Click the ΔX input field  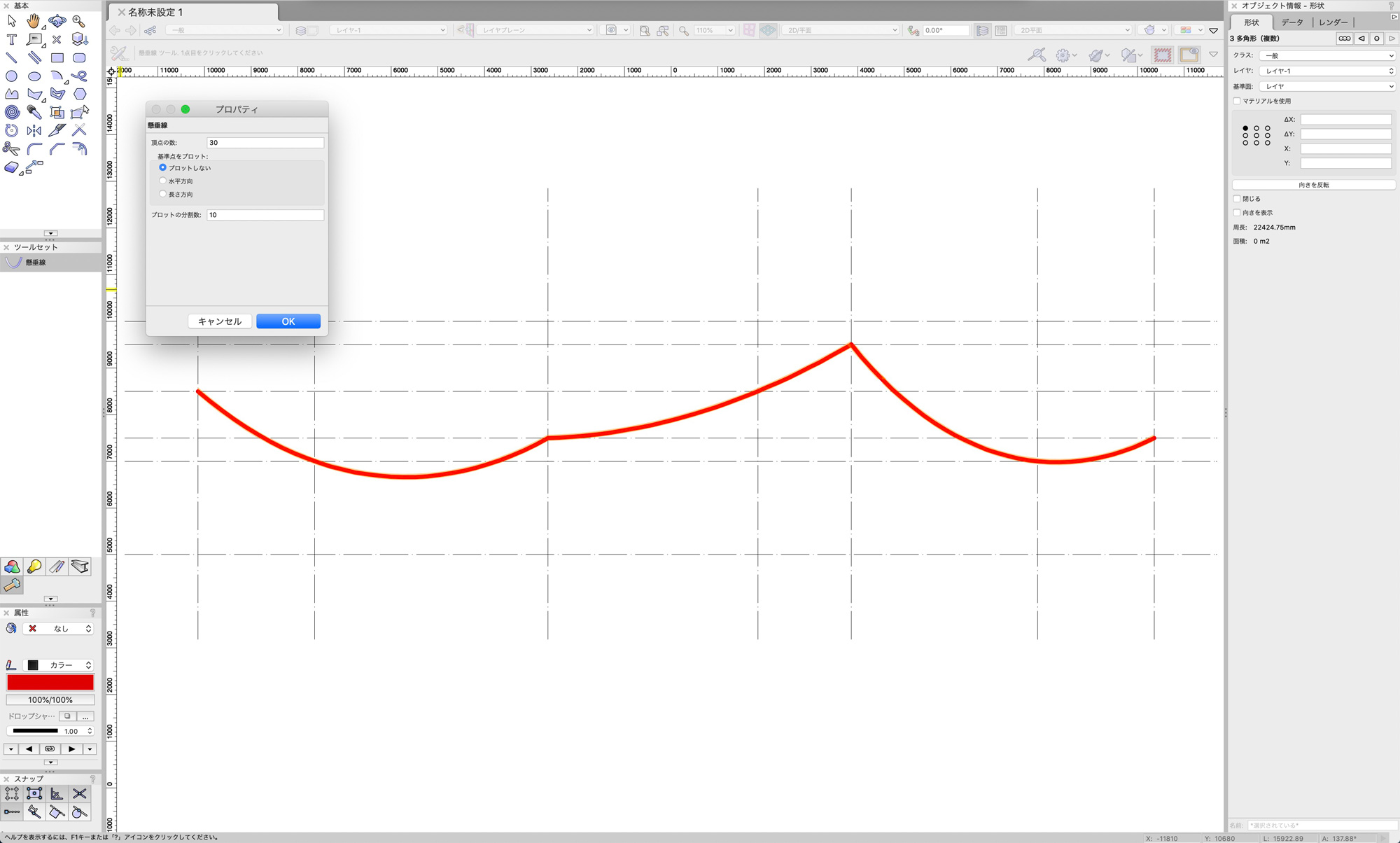pos(1345,120)
